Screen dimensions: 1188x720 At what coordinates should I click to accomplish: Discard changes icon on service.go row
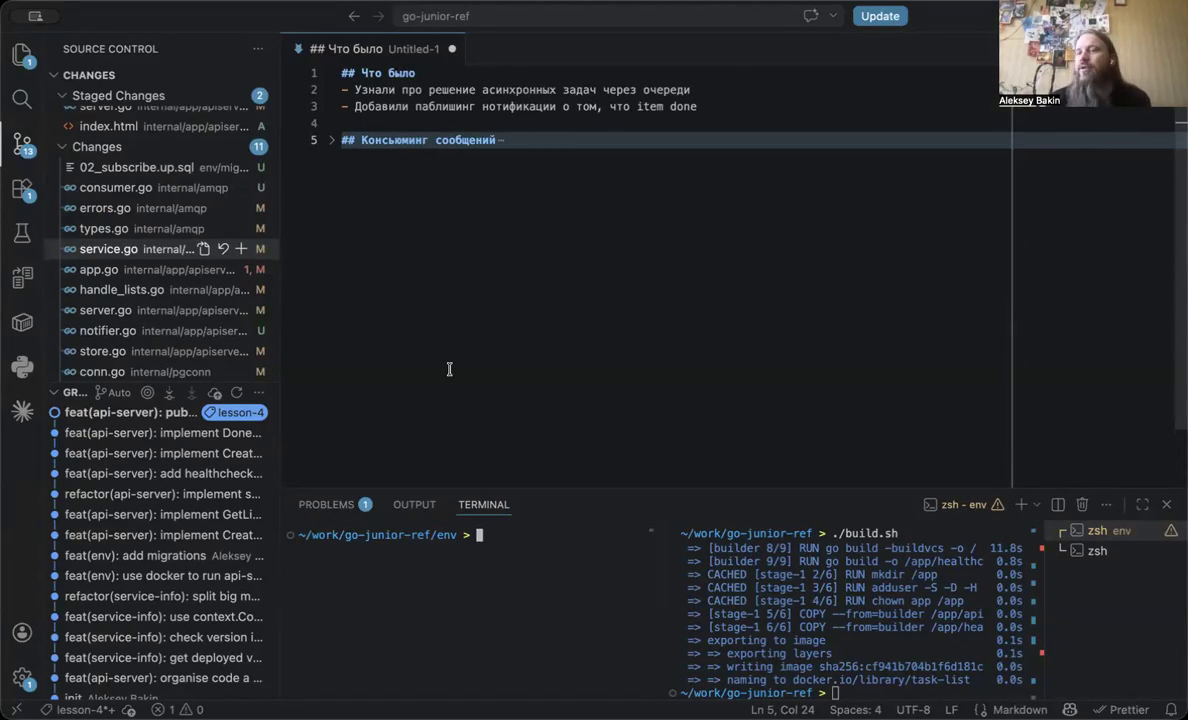click(x=223, y=249)
